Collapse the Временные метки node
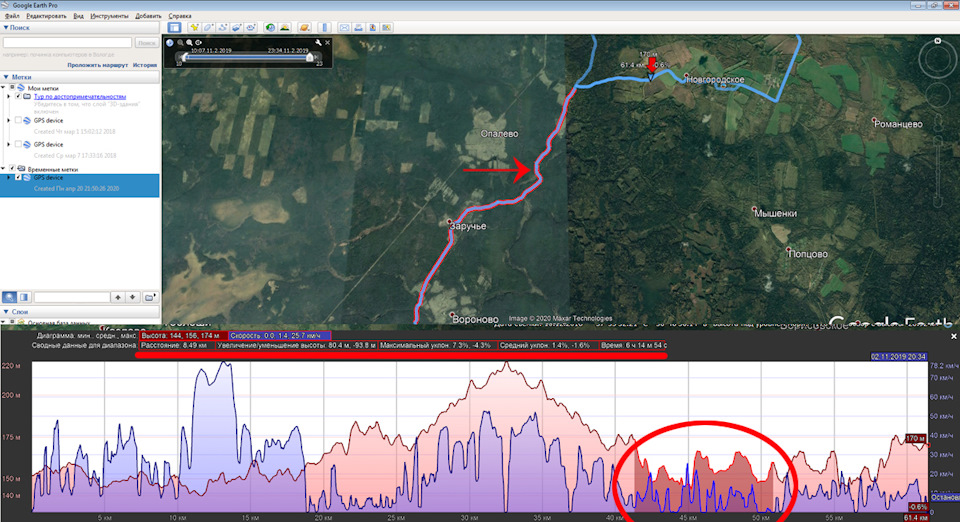 pos(4,168)
